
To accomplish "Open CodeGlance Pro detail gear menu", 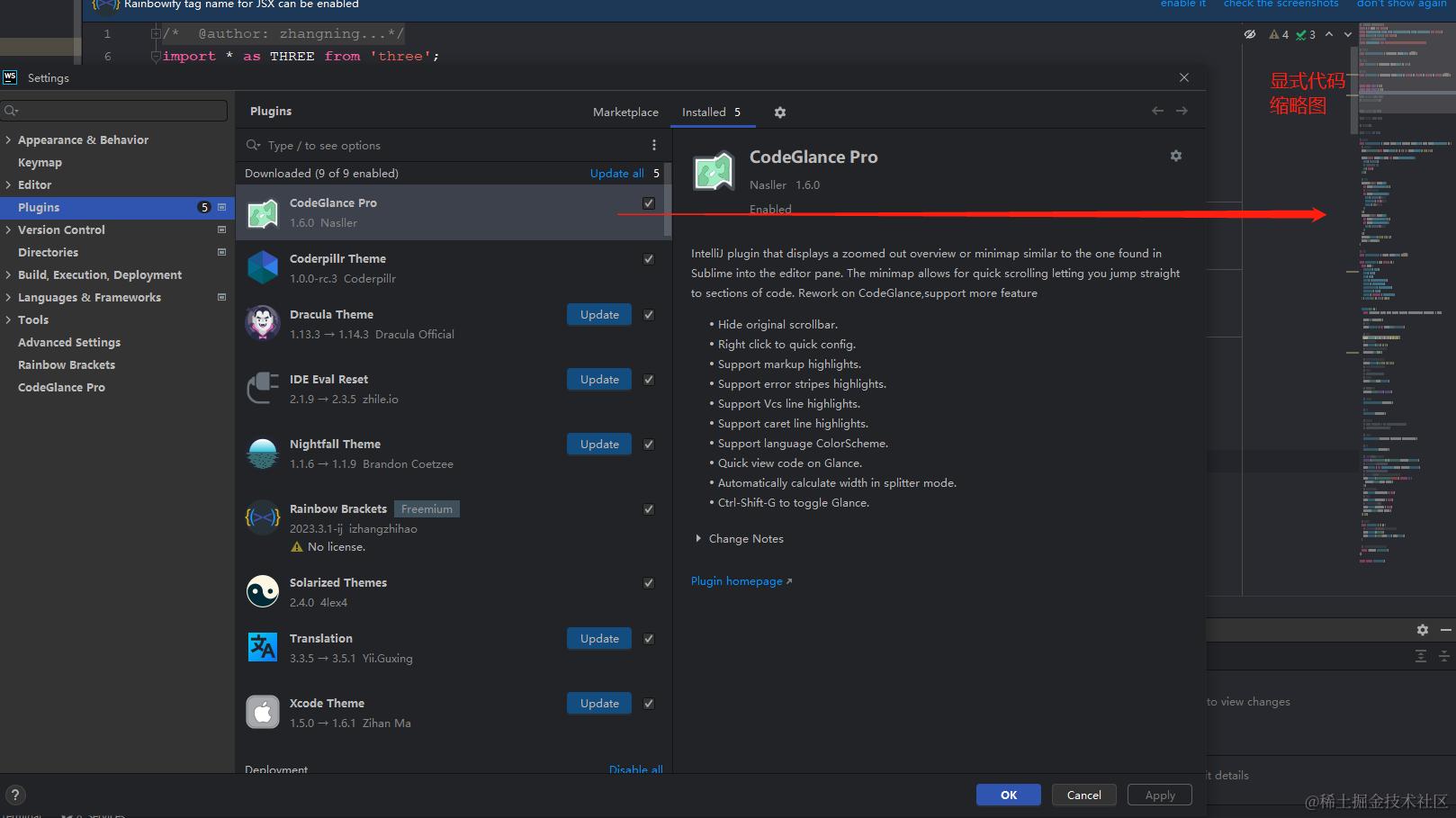I will pyautogui.click(x=1175, y=156).
